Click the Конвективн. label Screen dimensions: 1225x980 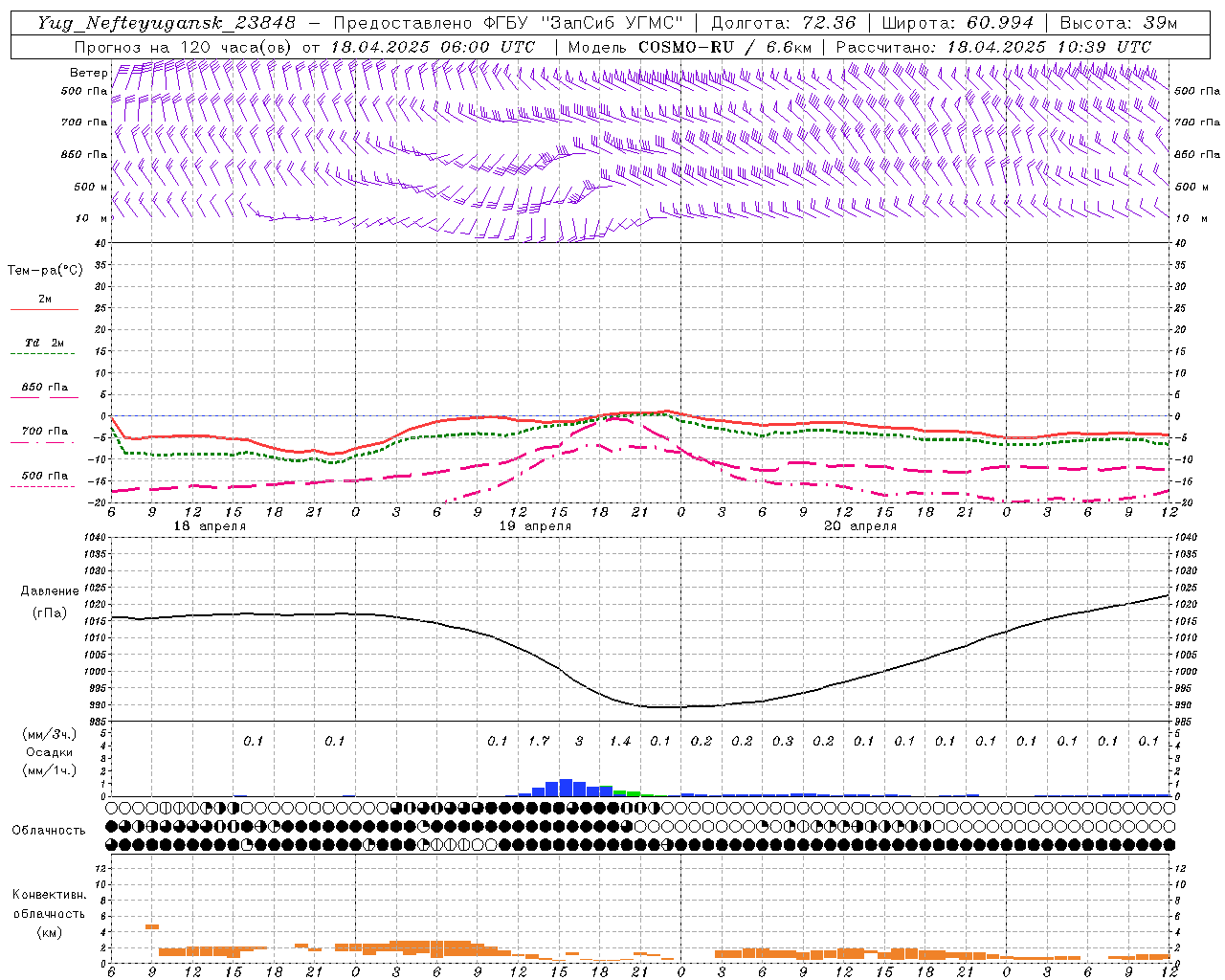point(49,895)
